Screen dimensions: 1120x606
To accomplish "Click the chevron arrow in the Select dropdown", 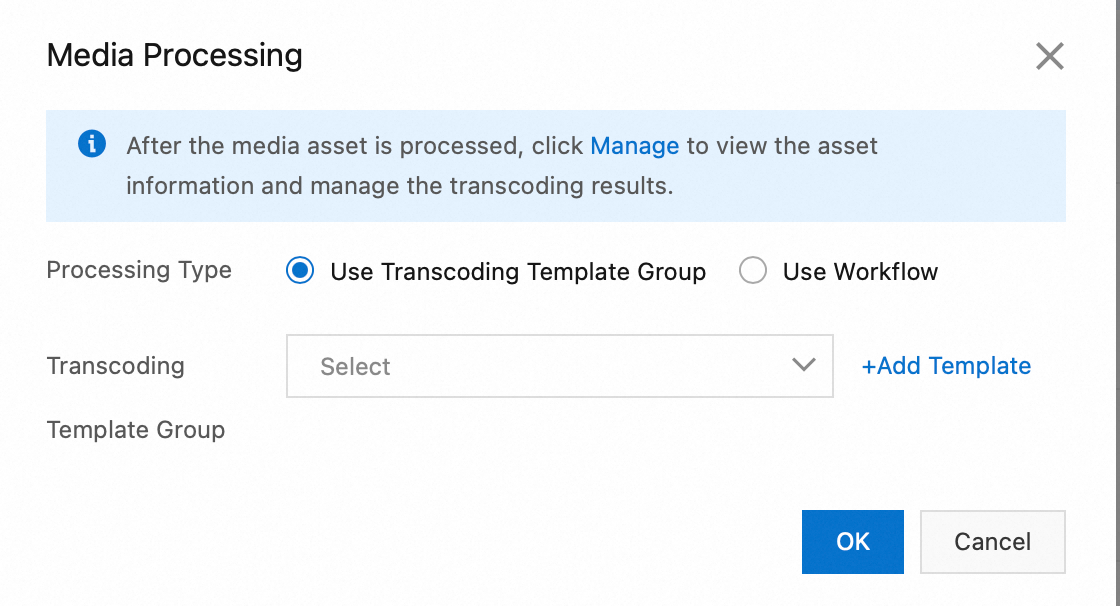I will click(x=804, y=365).
